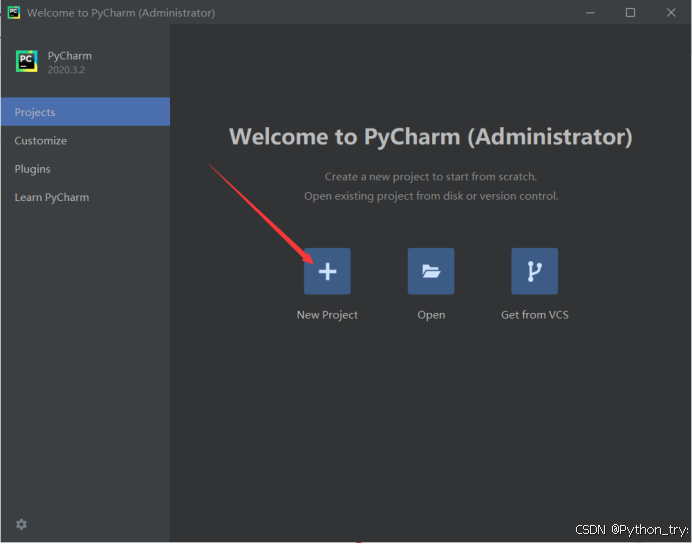The width and height of the screenshot is (692, 544).
Task: Click the Get from VCS label
Action: click(x=535, y=315)
